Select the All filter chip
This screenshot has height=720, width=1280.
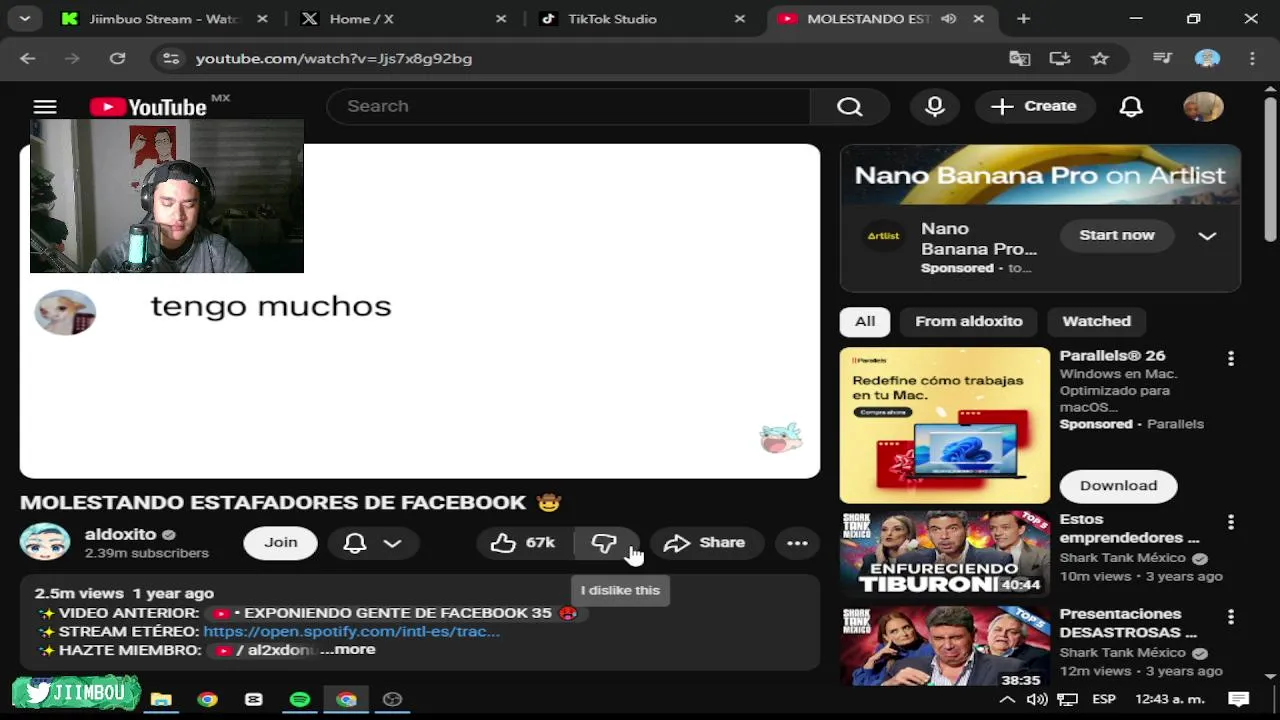click(865, 321)
